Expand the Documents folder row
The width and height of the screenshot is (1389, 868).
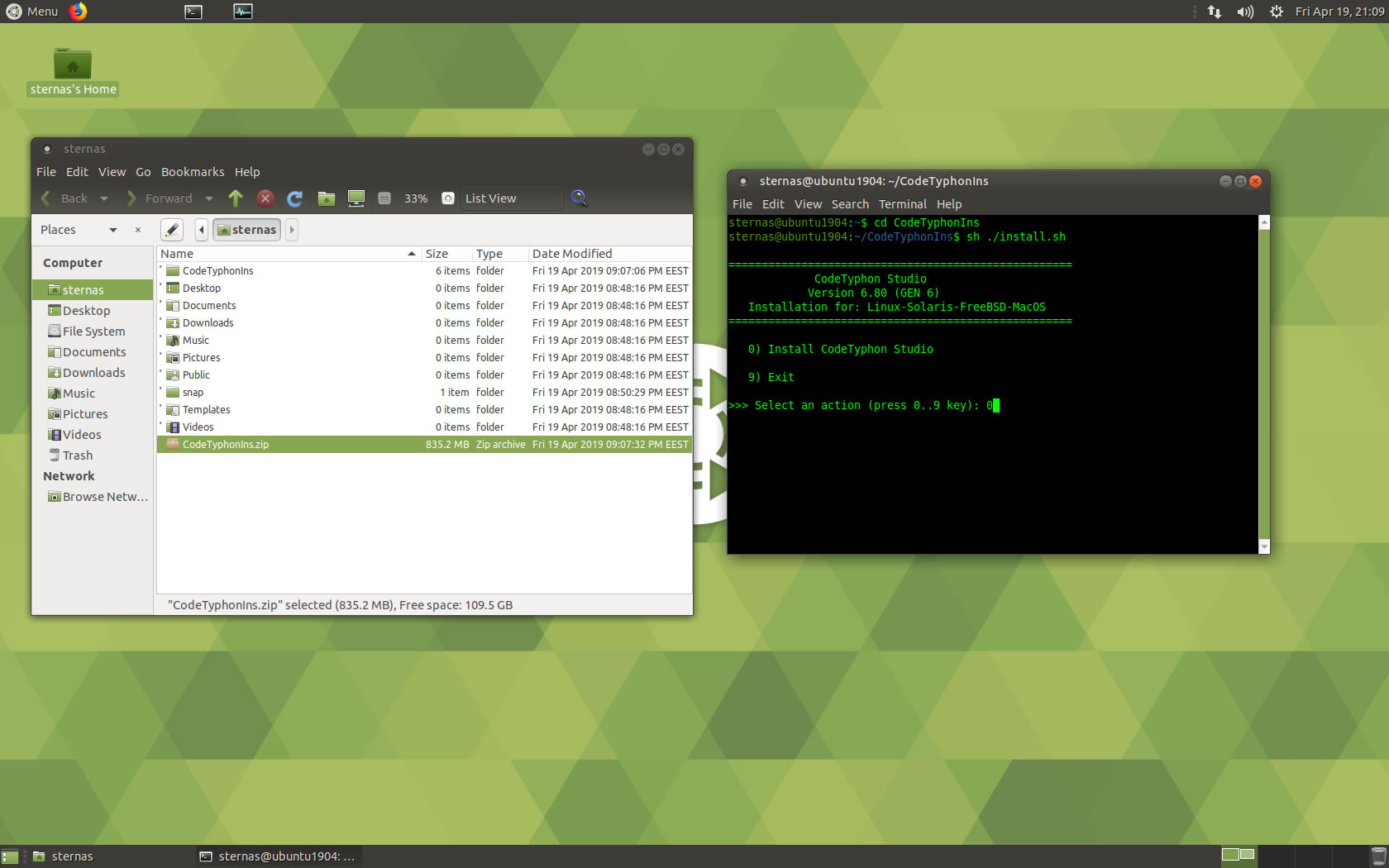160,304
